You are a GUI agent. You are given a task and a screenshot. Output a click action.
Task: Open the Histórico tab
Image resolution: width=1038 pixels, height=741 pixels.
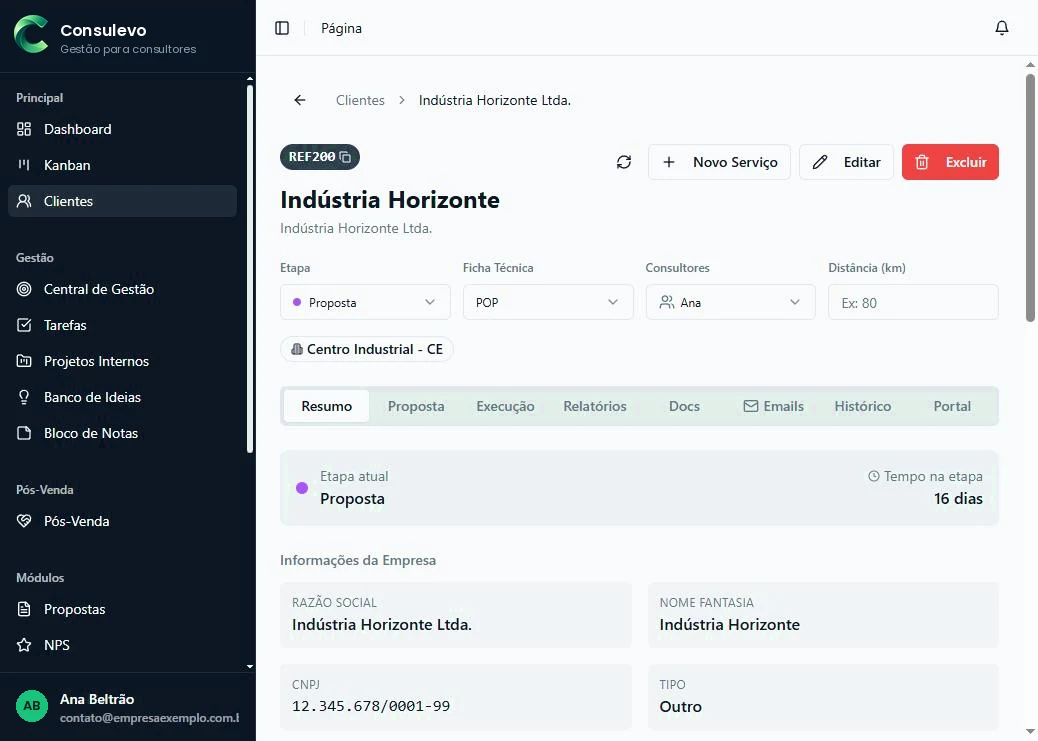(x=863, y=407)
